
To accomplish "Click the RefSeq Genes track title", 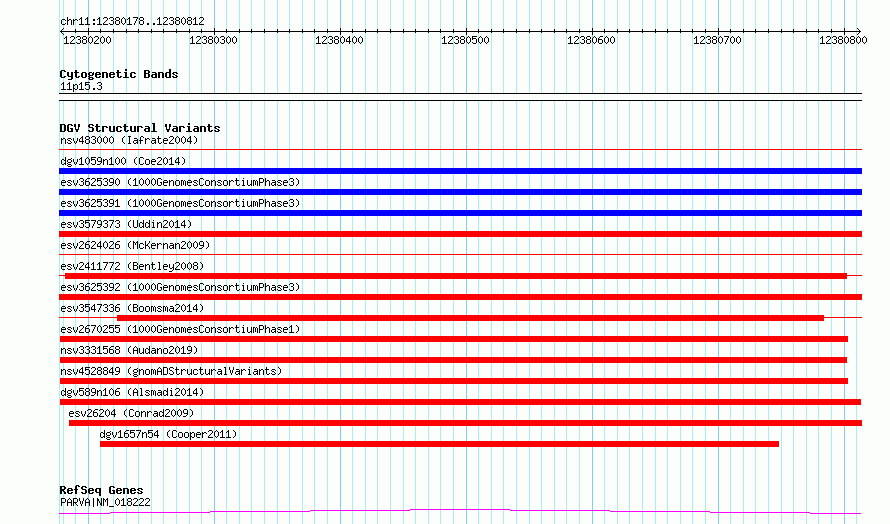I will pyautogui.click(x=101, y=490).
